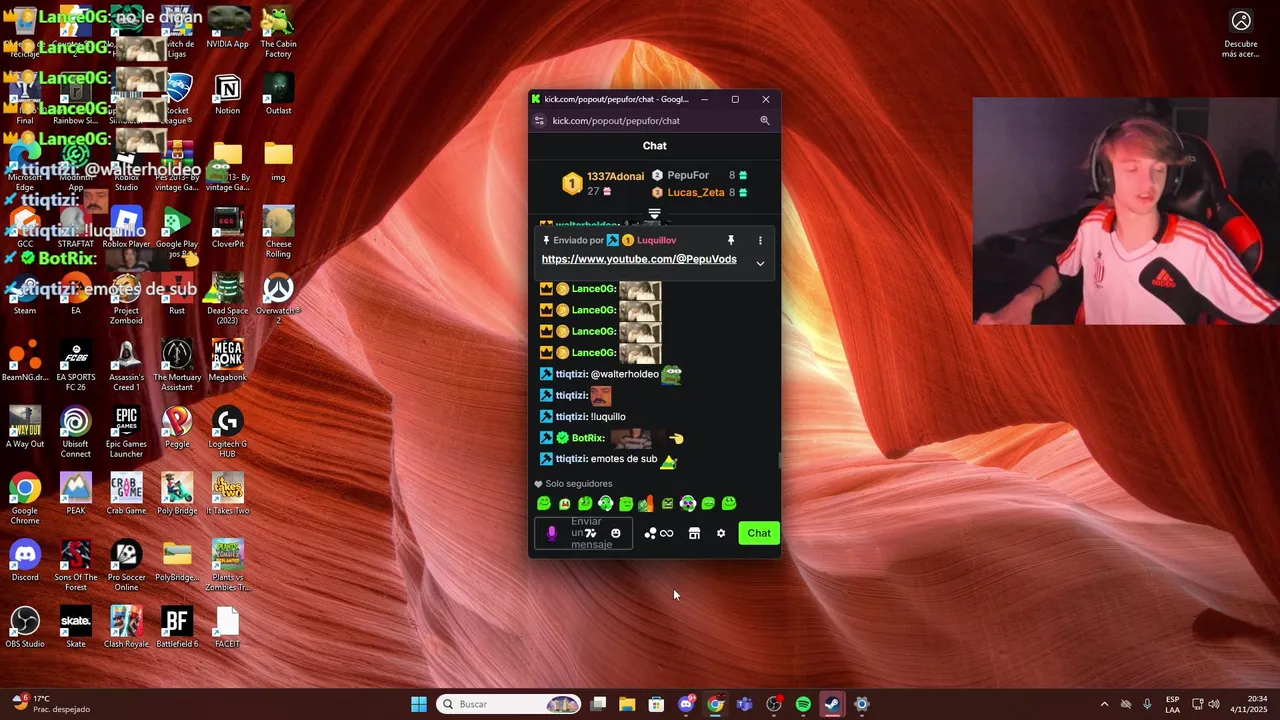Select the FACEIT file on desktop

(227, 628)
